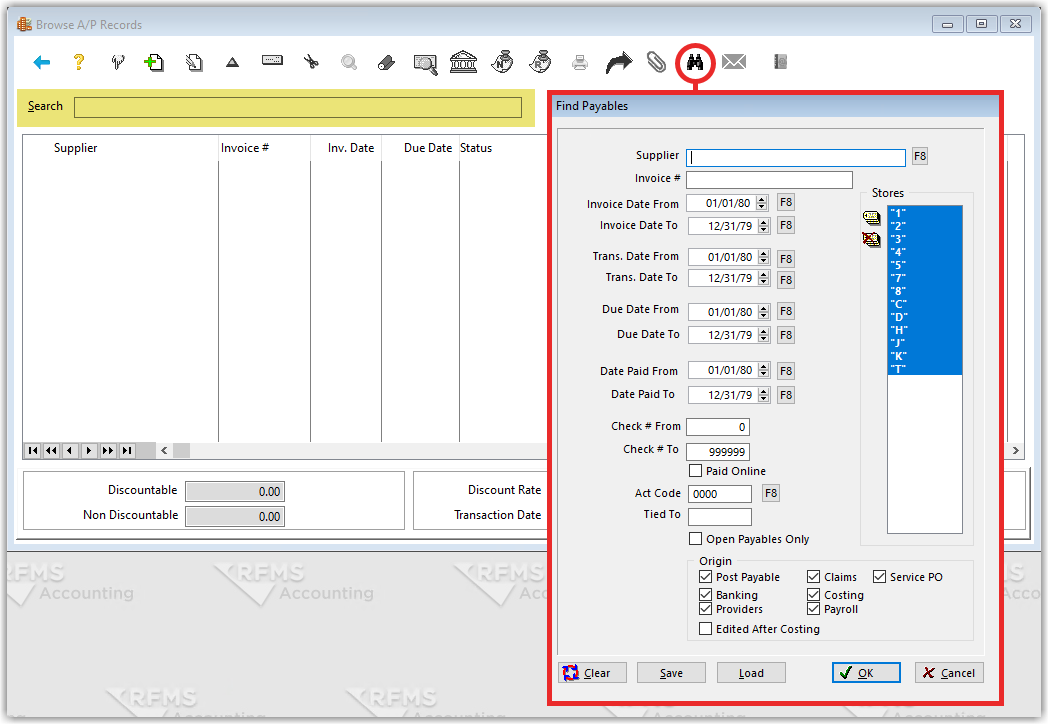Toggle the Edited After Costing checkbox
1049x725 pixels.
705,629
